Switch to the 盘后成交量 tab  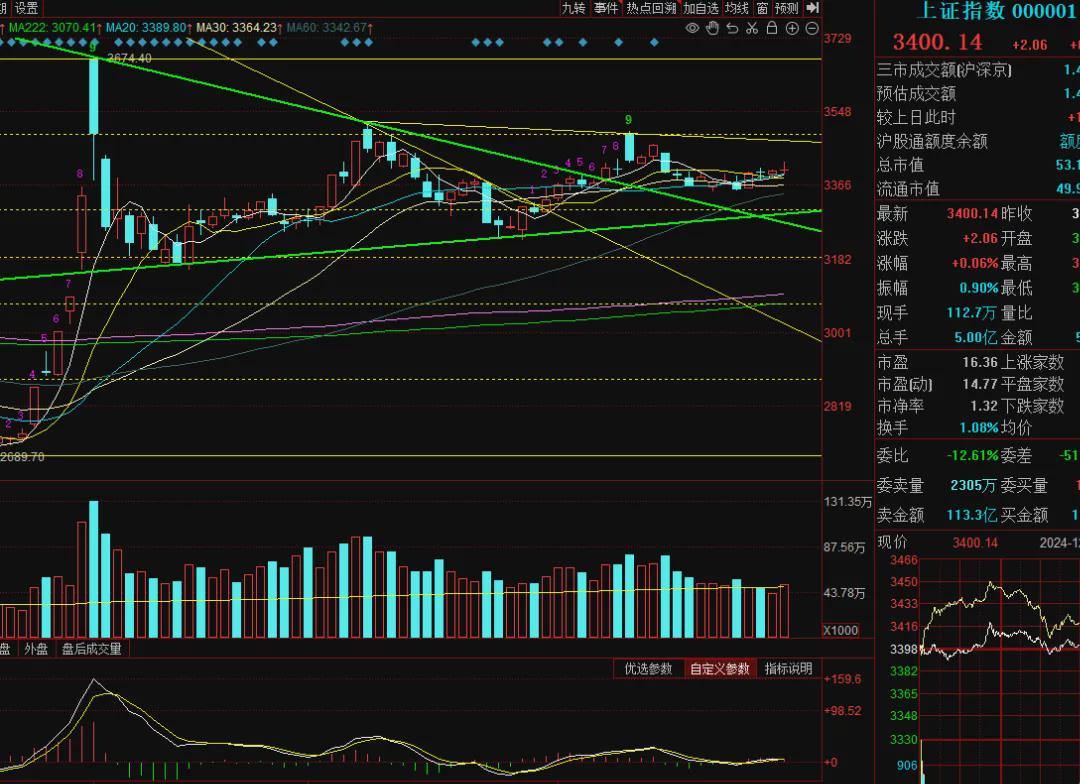pyautogui.click(x=92, y=649)
